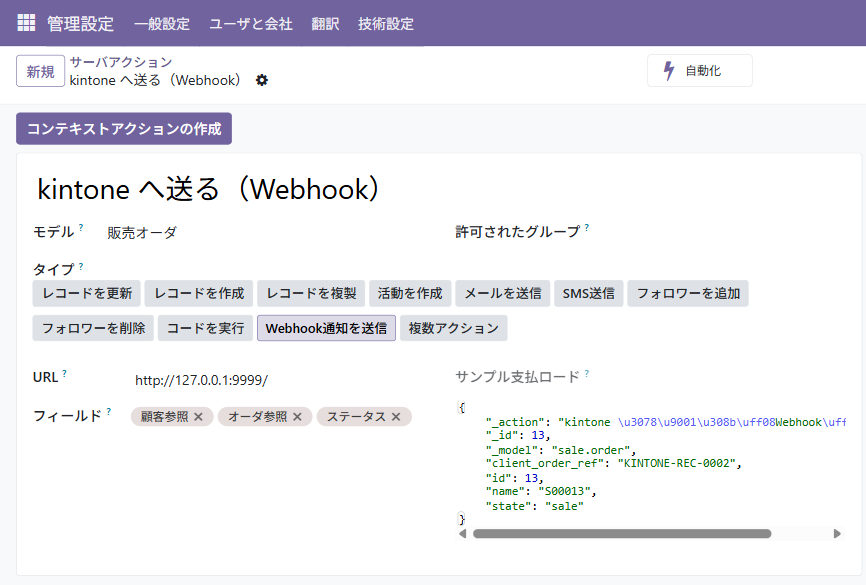866x585 pixels.
Task: Select the Webhook通知を送信 type
Action: pos(326,328)
